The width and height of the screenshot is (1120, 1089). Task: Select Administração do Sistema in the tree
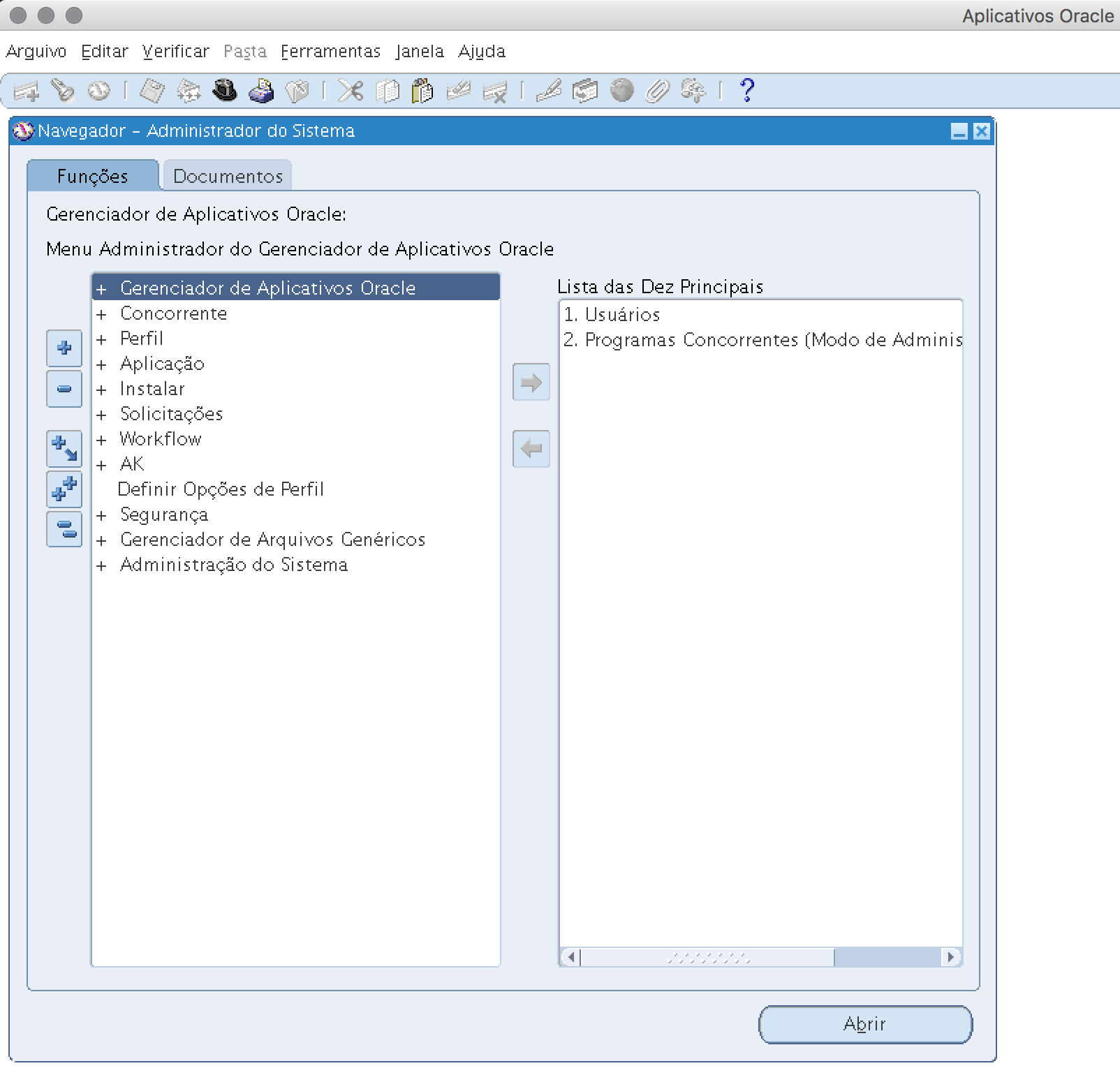click(x=234, y=565)
